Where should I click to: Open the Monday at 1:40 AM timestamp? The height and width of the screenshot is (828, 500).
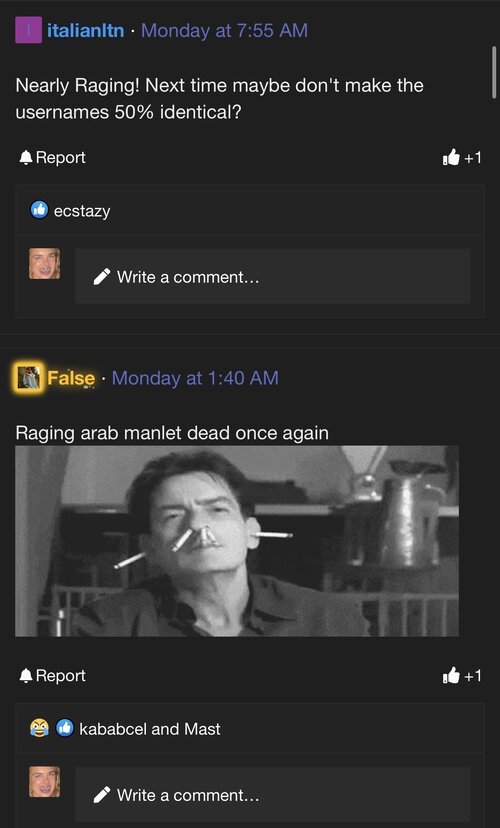[195, 378]
